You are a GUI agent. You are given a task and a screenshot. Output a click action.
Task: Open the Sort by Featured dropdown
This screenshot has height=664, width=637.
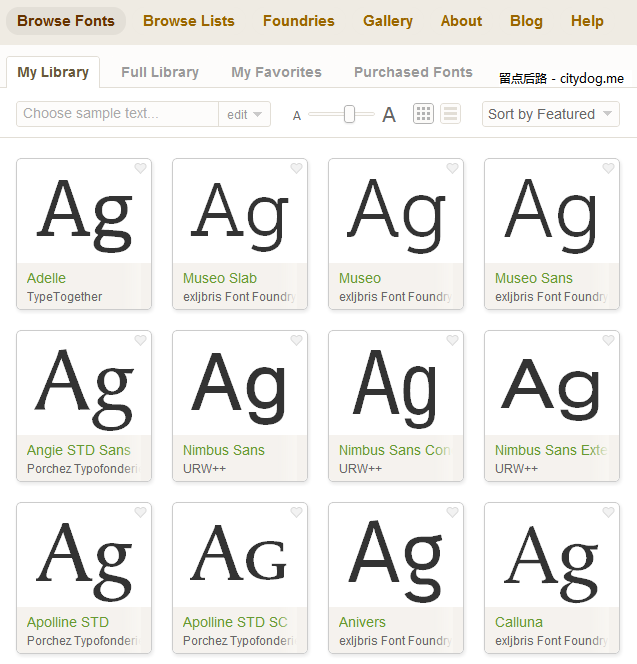(551, 114)
